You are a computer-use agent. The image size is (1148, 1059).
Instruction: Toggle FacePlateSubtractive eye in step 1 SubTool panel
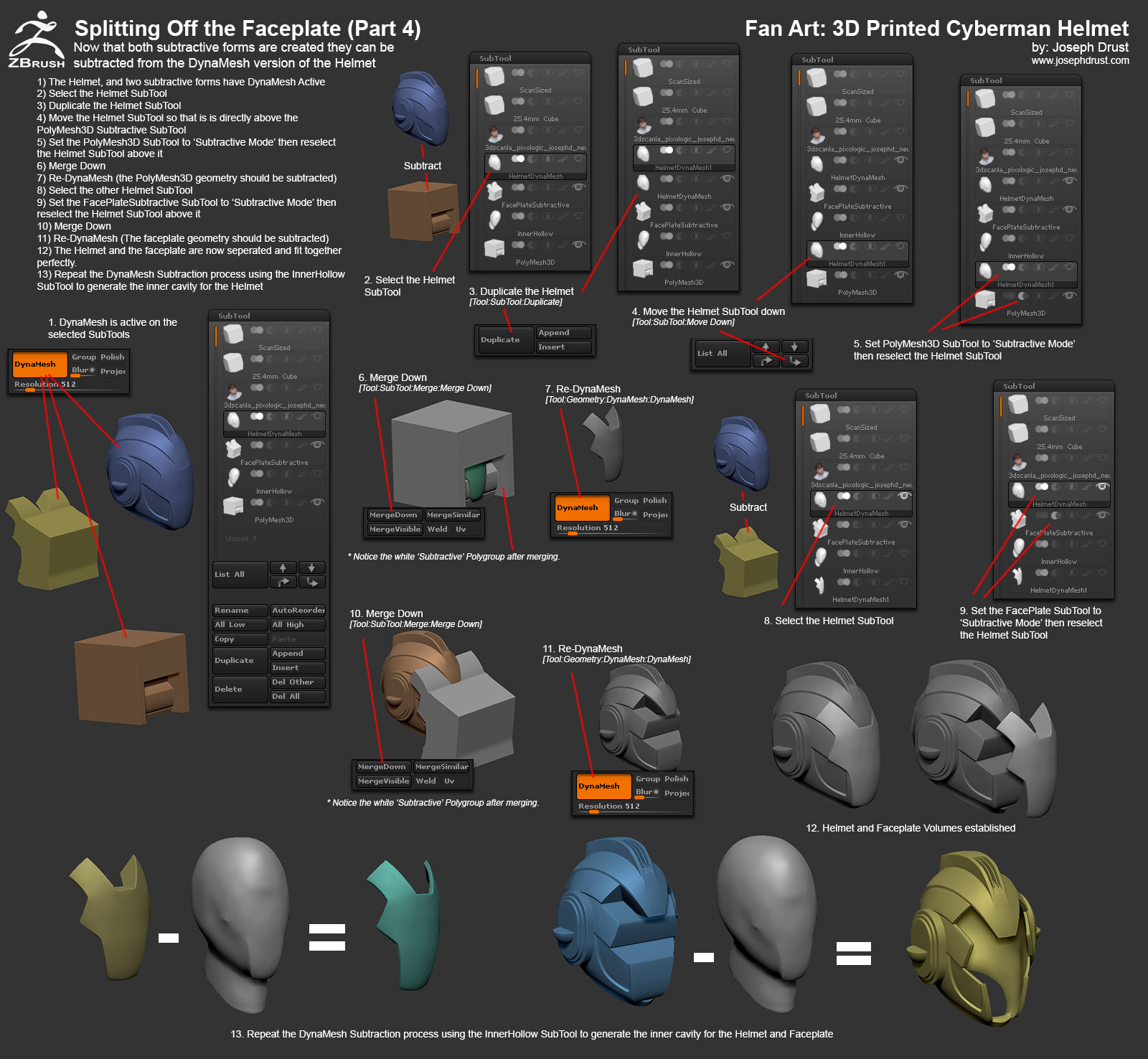click(317, 445)
